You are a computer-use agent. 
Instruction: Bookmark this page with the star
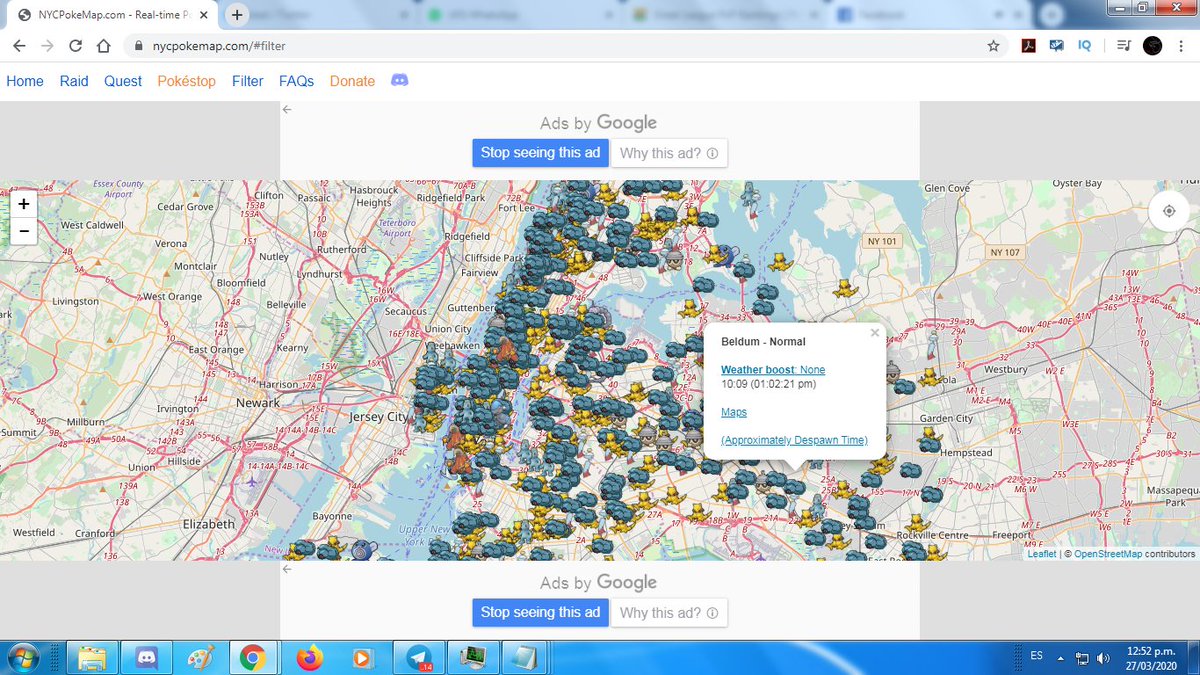[x=993, y=46]
